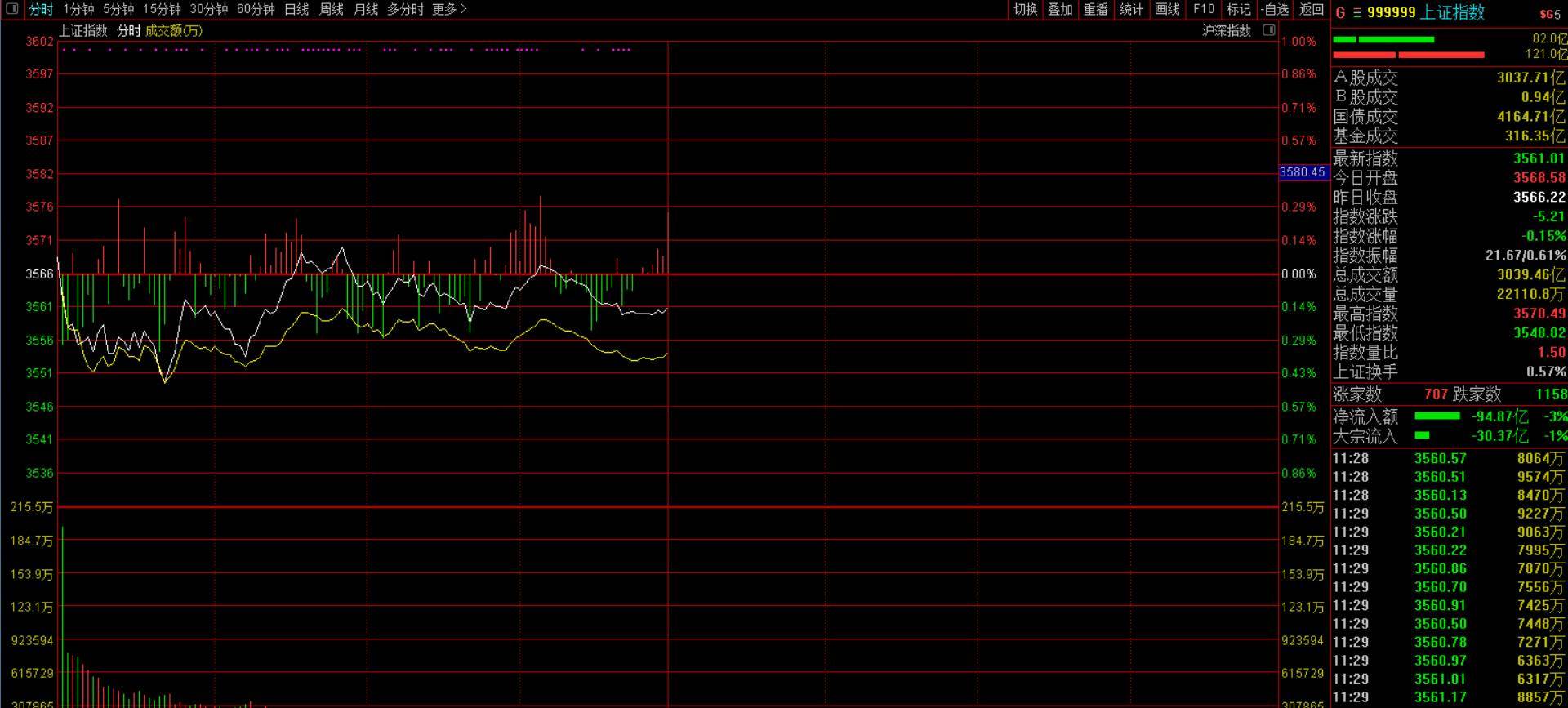Click the 跌家数 count 1158

pos(1551,394)
